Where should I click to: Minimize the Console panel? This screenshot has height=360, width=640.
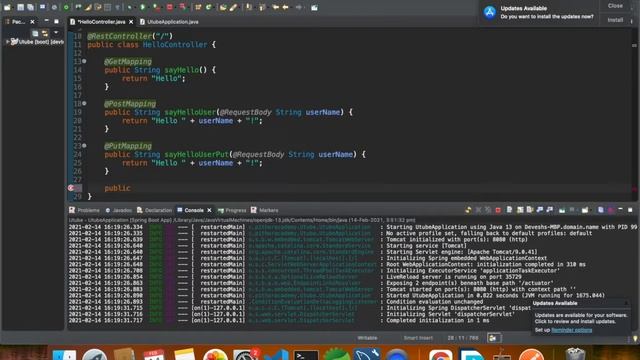coord(620,209)
